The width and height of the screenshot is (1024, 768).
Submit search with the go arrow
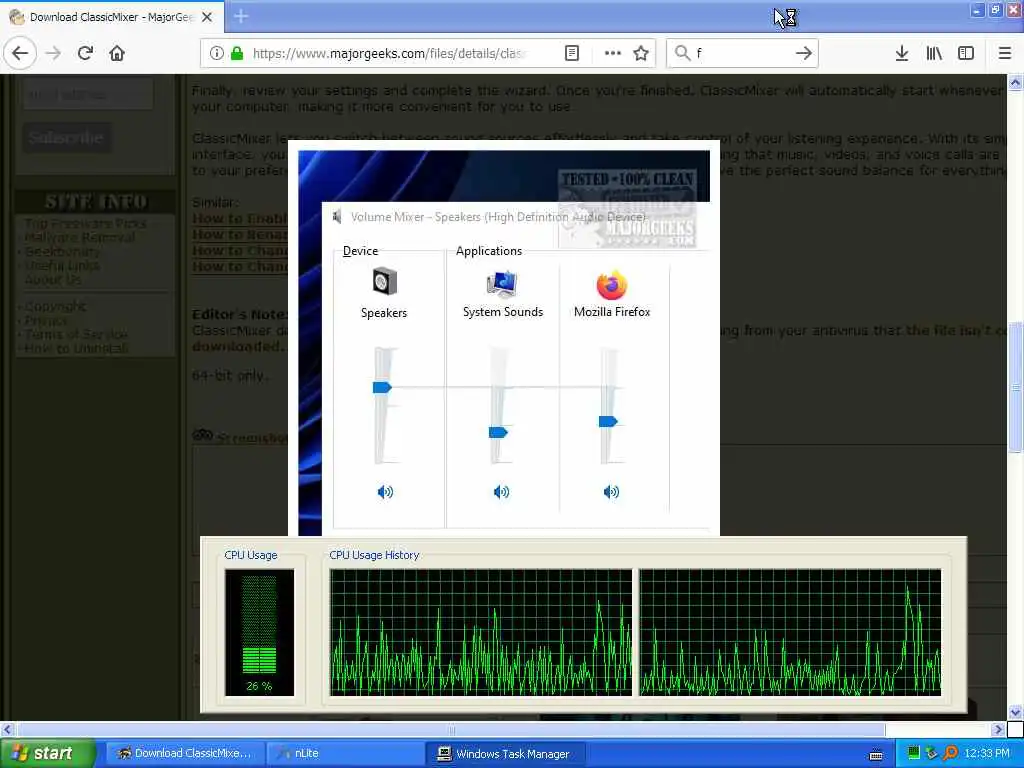click(804, 53)
